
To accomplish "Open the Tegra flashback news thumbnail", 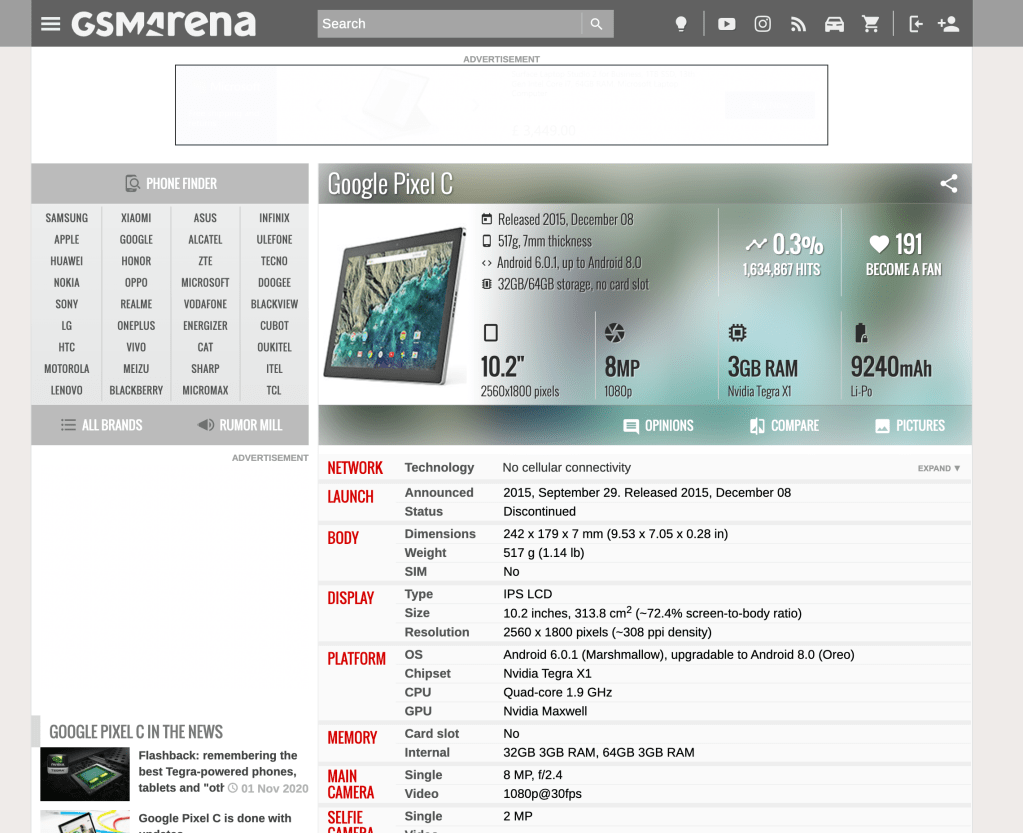I will pyautogui.click(x=85, y=774).
